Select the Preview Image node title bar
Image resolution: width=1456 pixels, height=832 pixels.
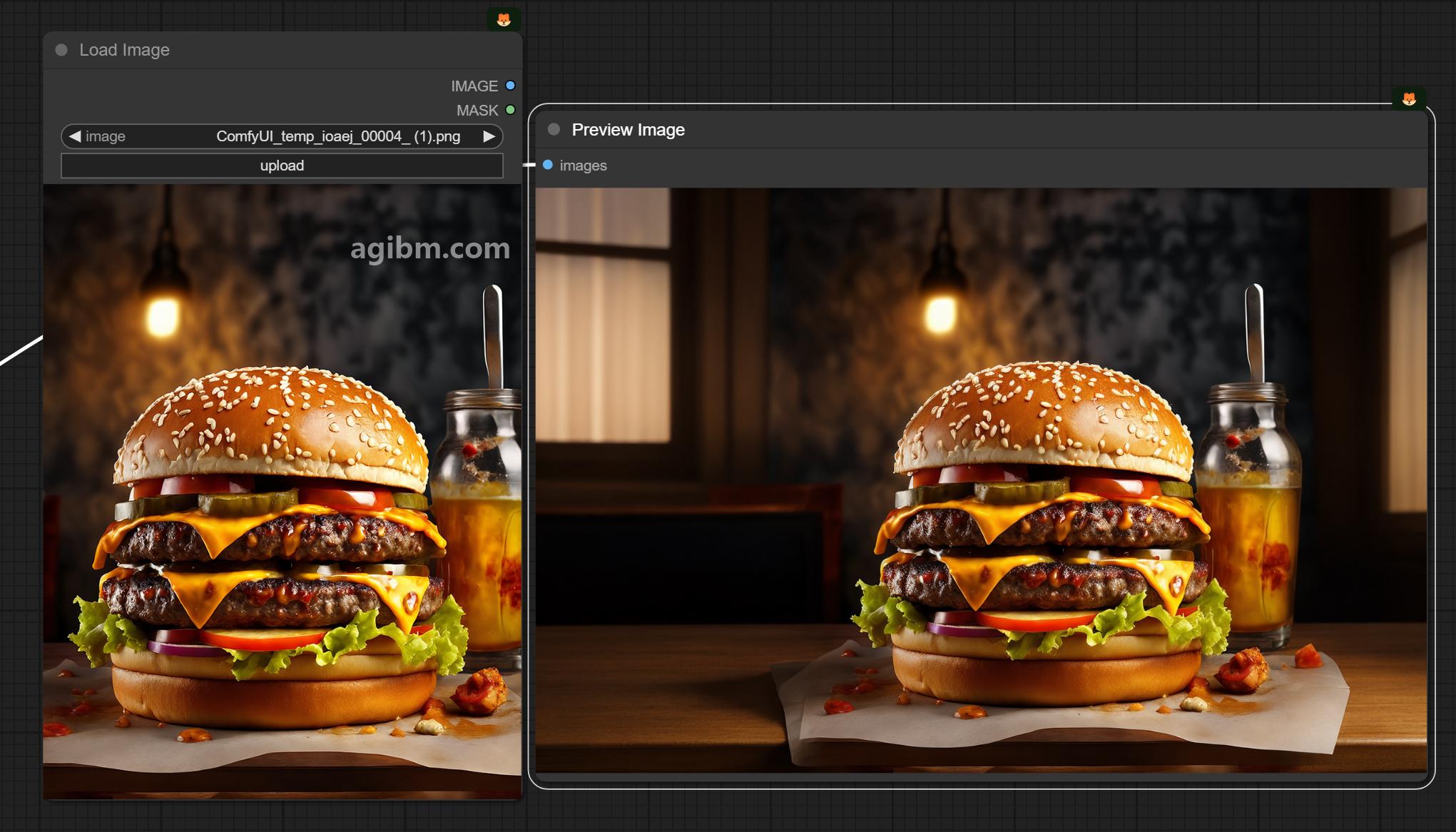click(981, 130)
